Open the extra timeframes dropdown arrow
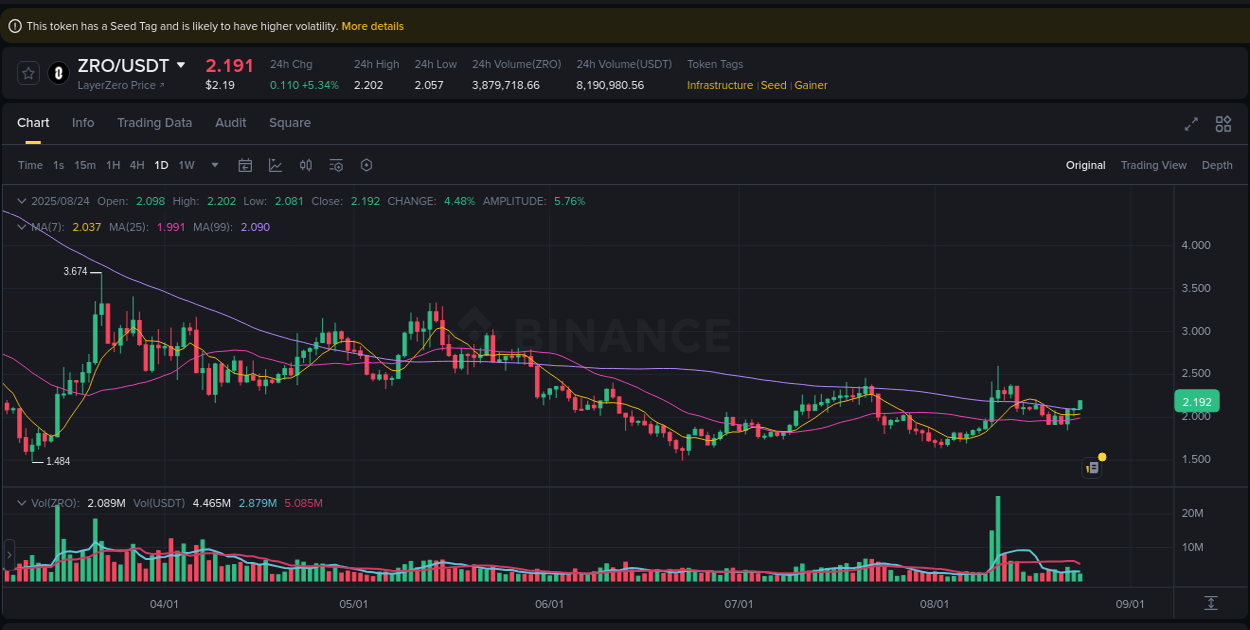The image size is (1250, 630). 213,165
